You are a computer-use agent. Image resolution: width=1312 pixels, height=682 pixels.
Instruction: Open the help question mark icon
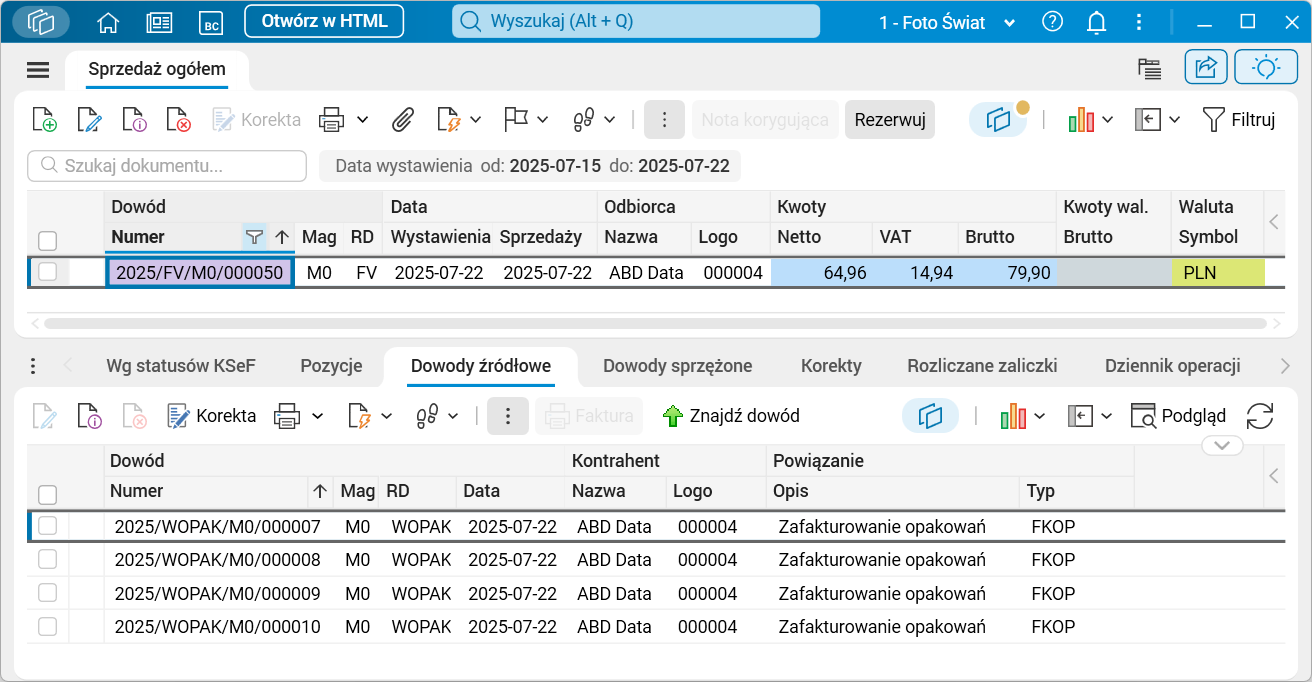(x=1052, y=21)
